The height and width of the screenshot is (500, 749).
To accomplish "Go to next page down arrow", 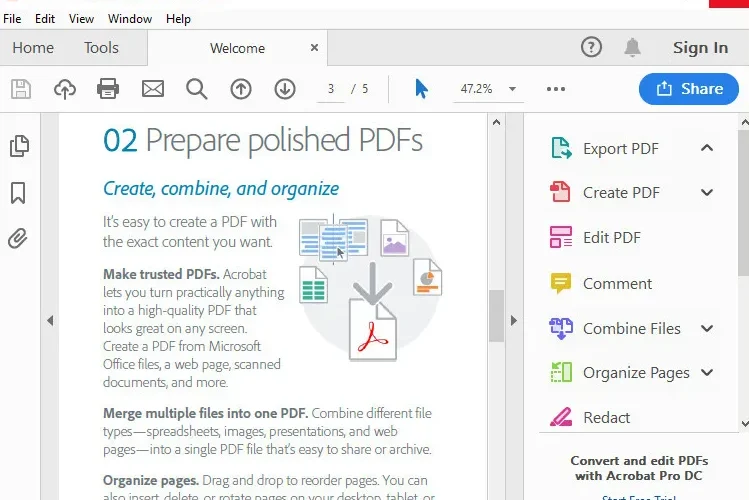I will 285,89.
